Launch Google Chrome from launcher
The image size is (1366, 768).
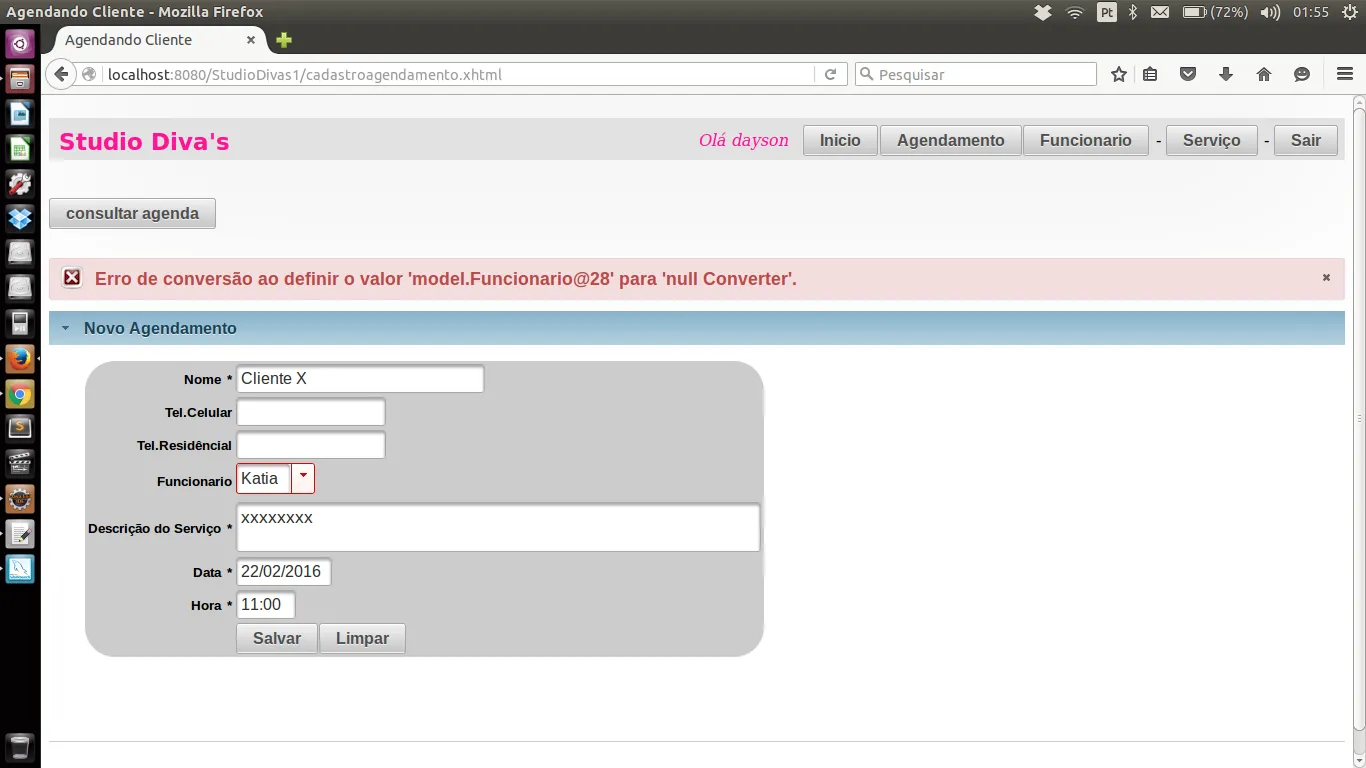tap(20, 394)
